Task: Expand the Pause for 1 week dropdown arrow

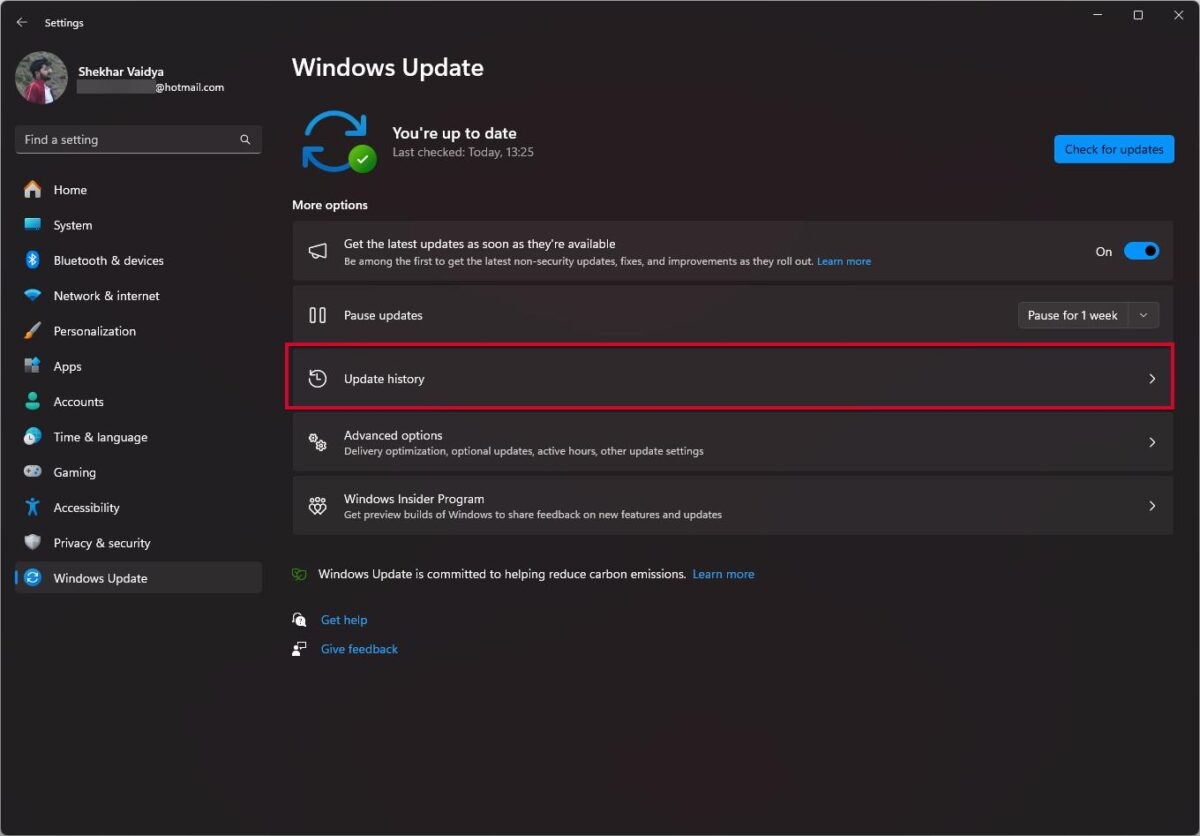Action: (1144, 315)
